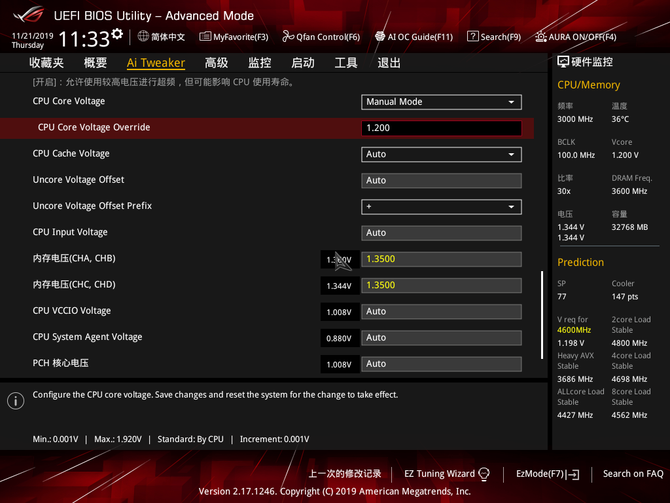Click the PCH 核心电压 field
Screen dimensions: 670x503
(441, 364)
